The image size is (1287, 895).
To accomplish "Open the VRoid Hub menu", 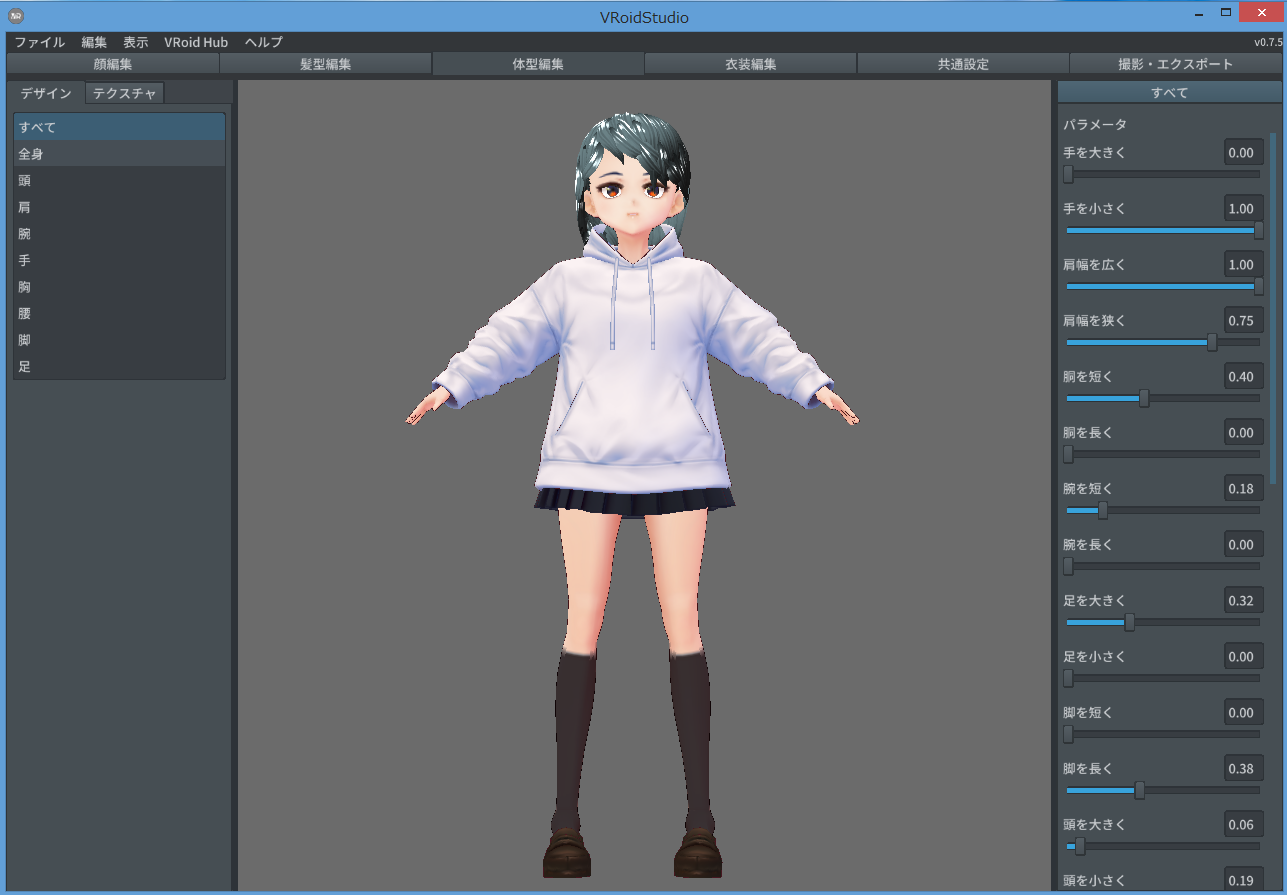I will 196,42.
